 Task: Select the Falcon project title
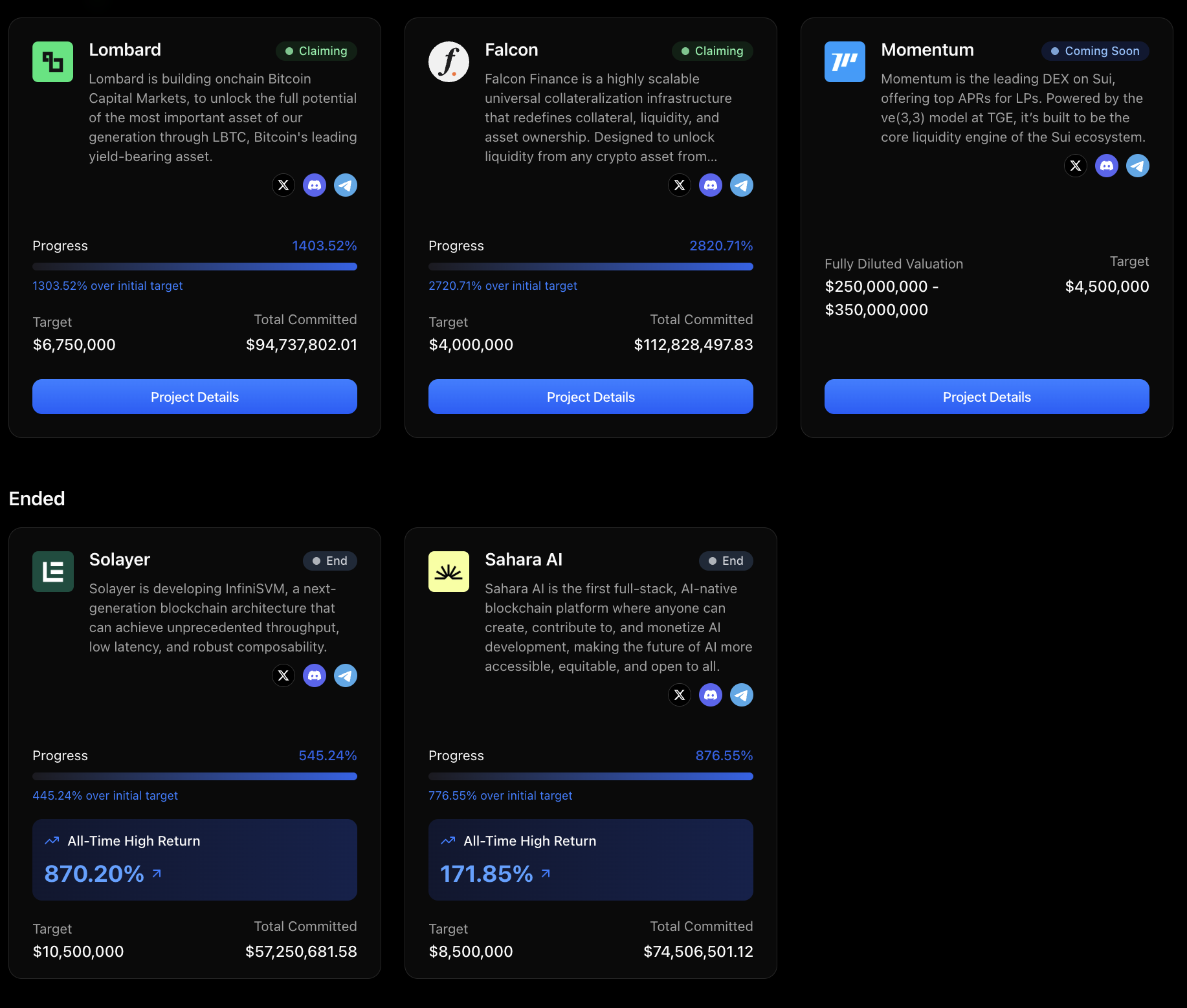coord(511,50)
